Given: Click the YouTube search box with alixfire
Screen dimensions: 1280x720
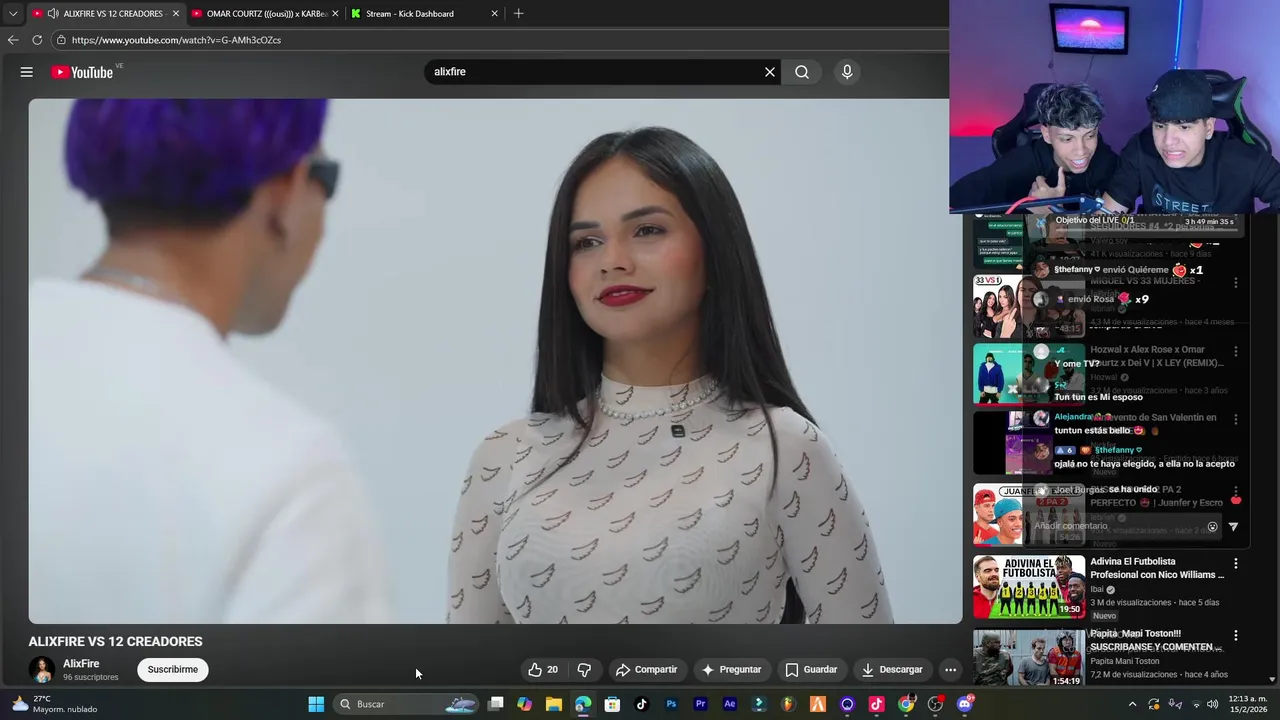Looking at the screenshot, I should click(595, 72).
